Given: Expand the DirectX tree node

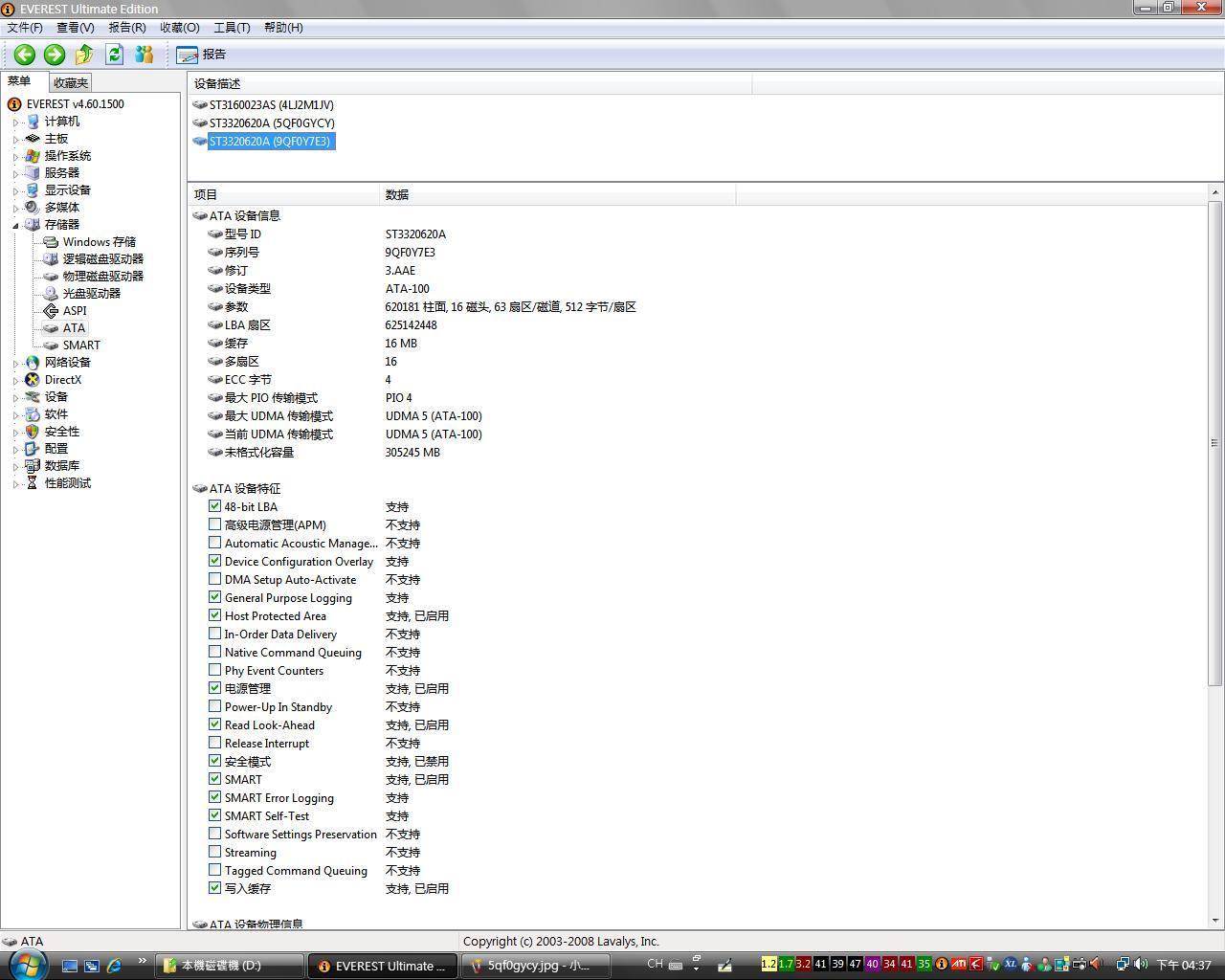Looking at the screenshot, I should (16, 381).
